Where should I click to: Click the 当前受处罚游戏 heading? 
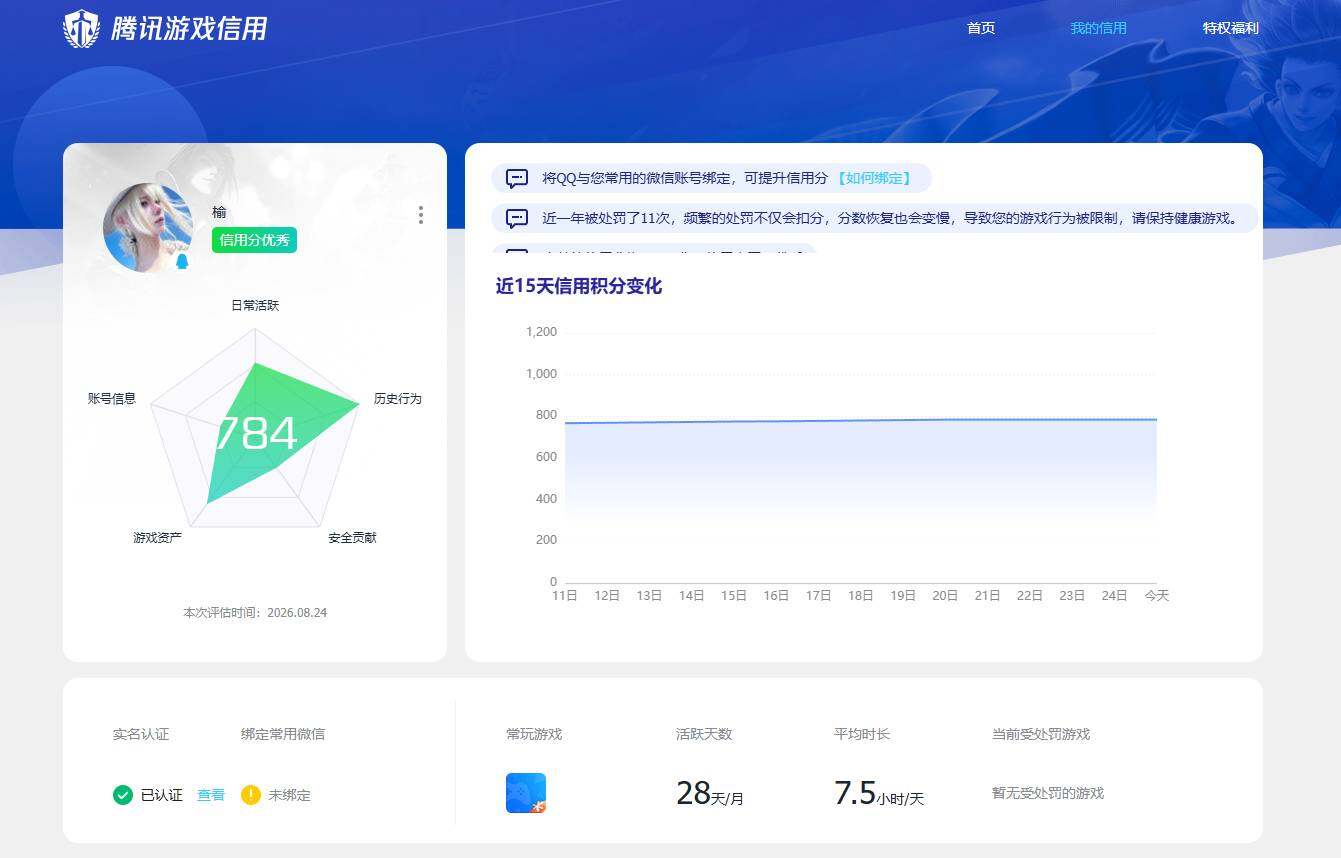pyautogui.click(x=1041, y=734)
